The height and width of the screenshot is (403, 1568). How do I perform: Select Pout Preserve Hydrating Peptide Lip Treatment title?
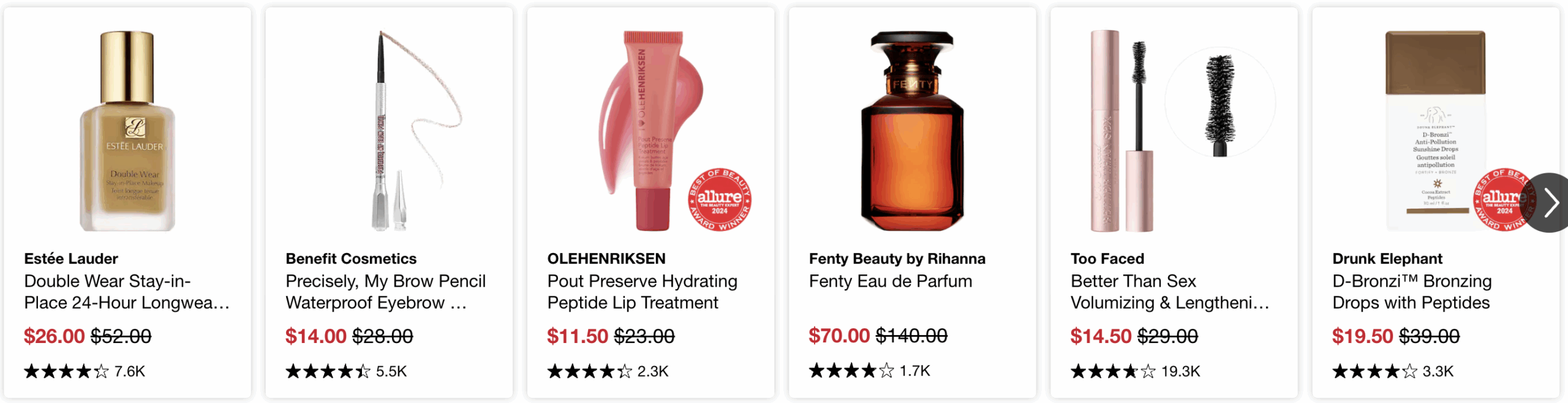point(642,292)
